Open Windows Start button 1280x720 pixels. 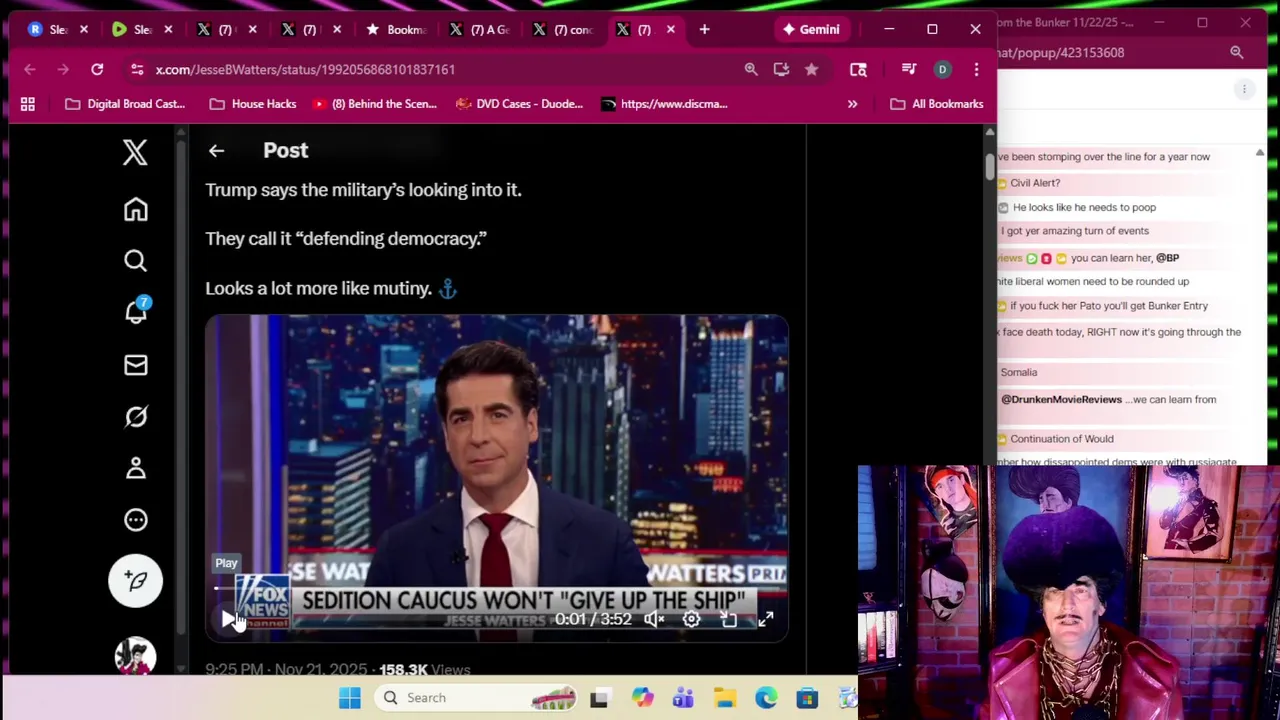click(349, 698)
